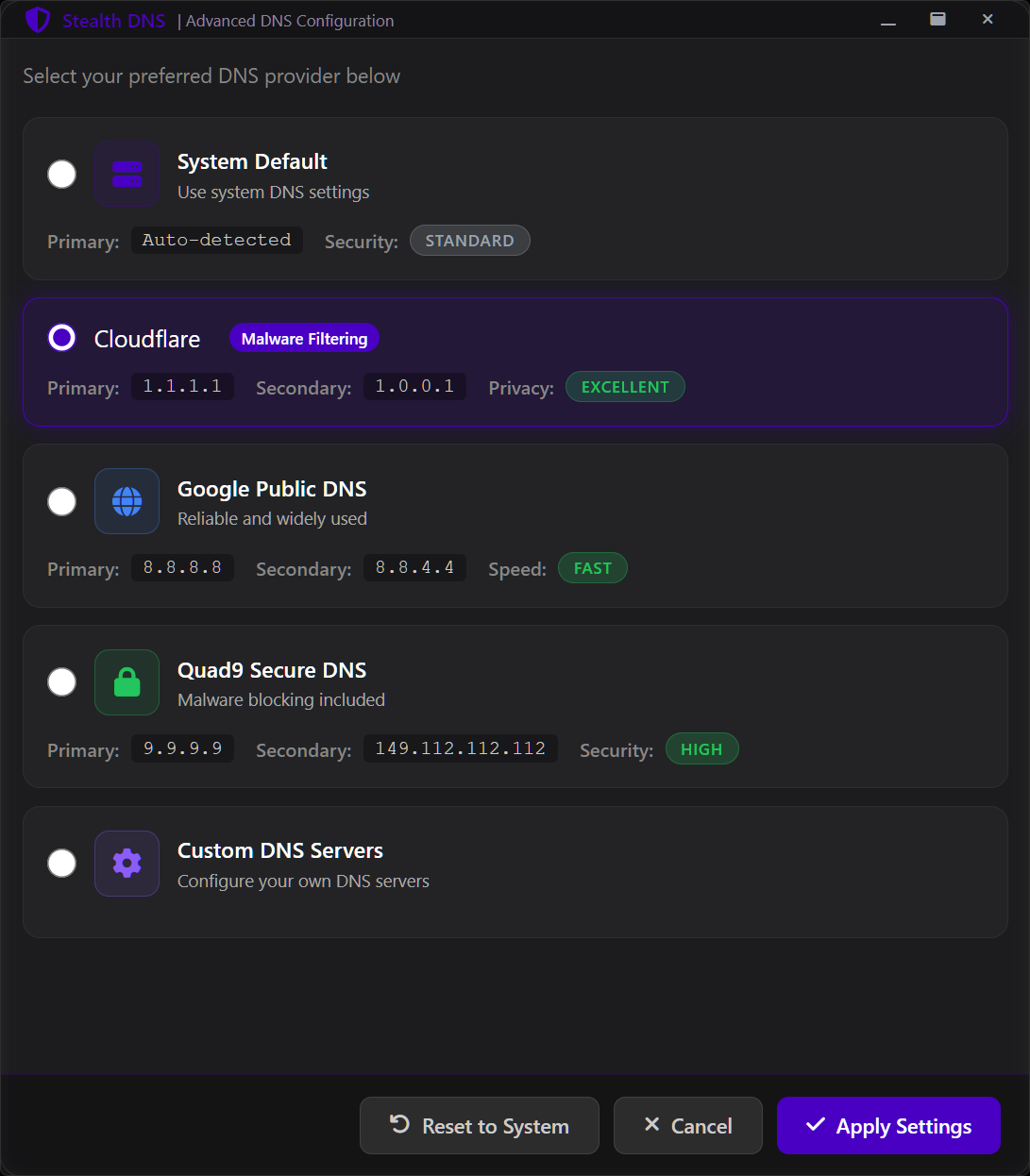Click the System Default provider icon
1030x1176 pixels.
127,174
